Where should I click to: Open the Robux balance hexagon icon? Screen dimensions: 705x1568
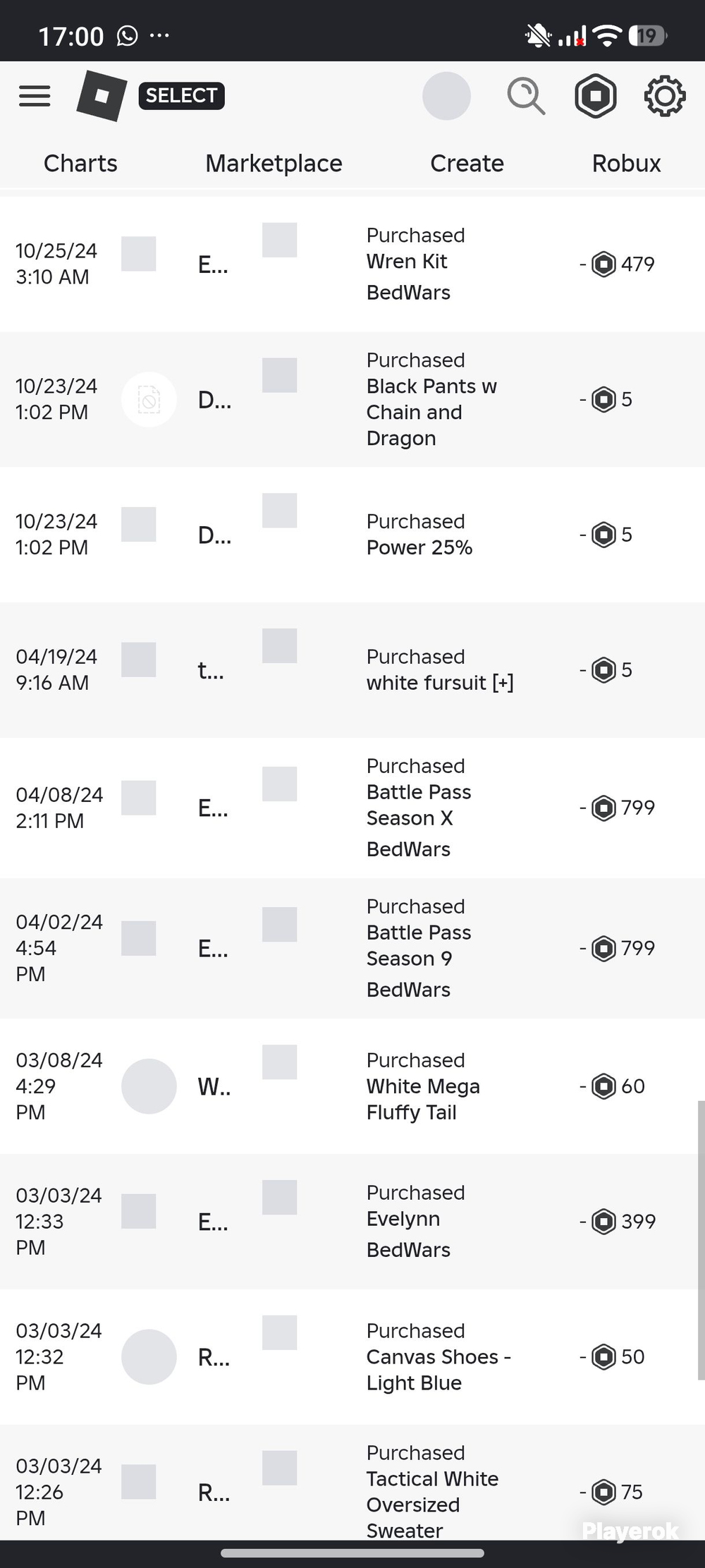click(x=596, y=96)
